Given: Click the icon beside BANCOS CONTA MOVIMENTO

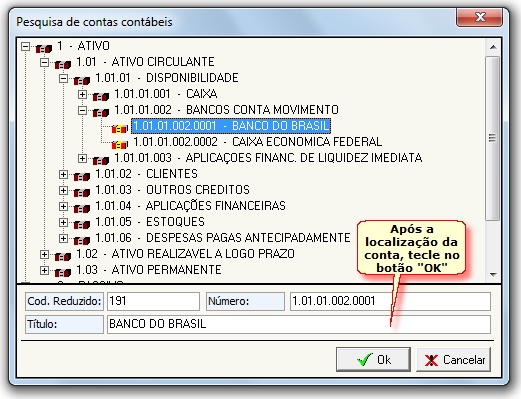Looking at the screenshot, I should click(101, 112).
